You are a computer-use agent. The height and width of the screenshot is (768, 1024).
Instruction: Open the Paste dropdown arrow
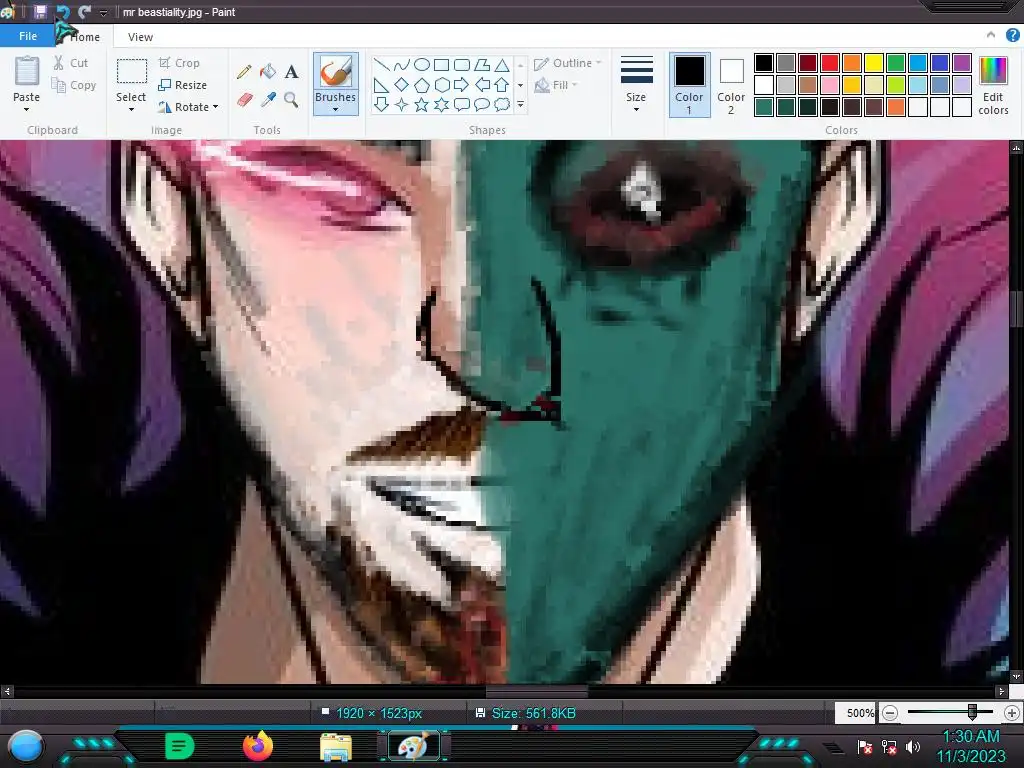[26, 110]
